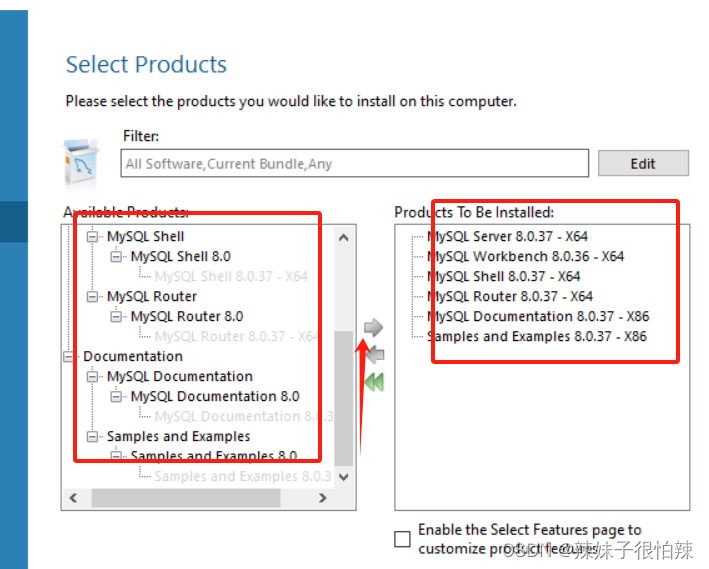Click the add product right arrow
Viewport: 709px width, 569px height.
373,327
